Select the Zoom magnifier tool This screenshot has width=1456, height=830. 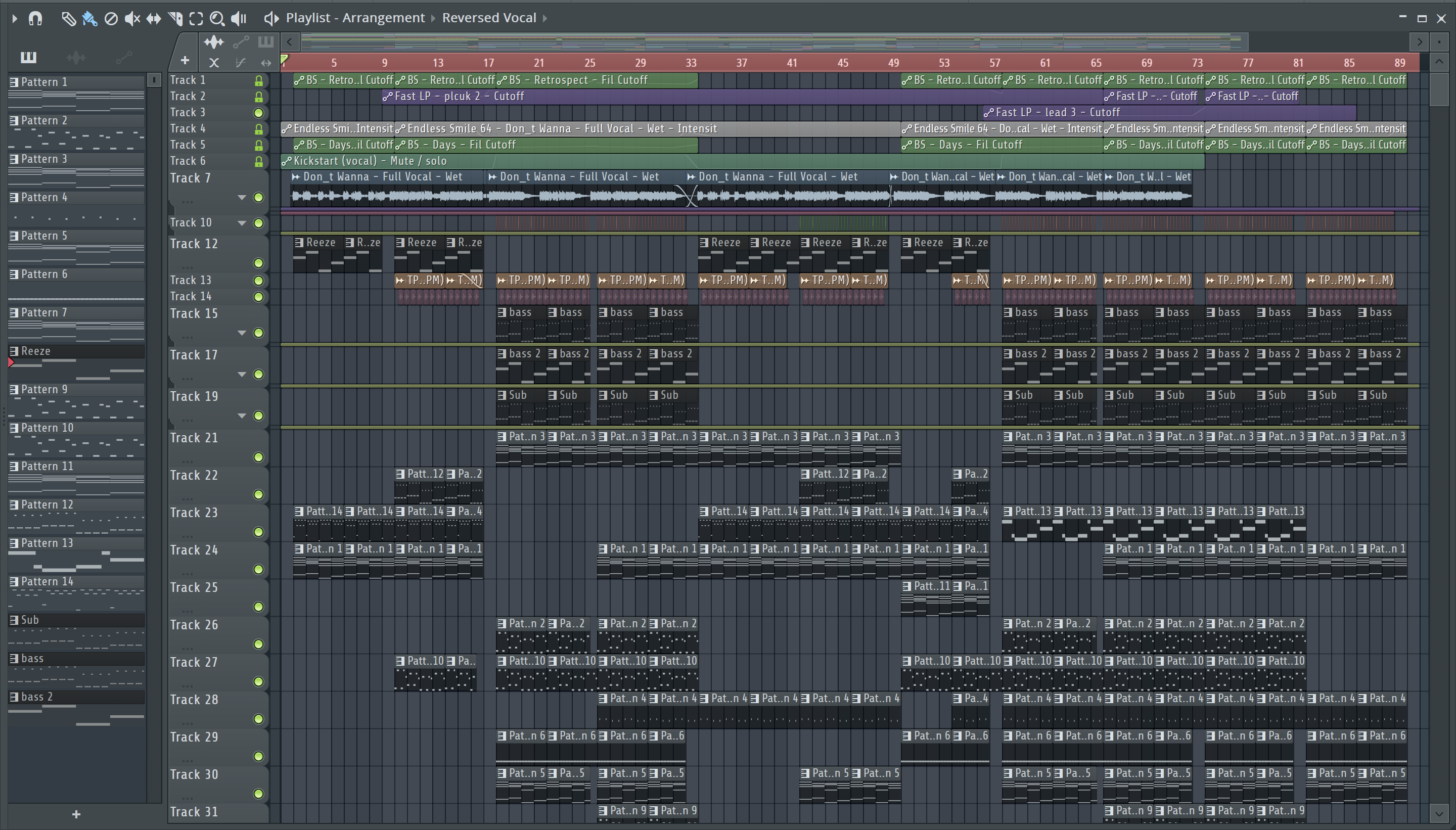217,19
